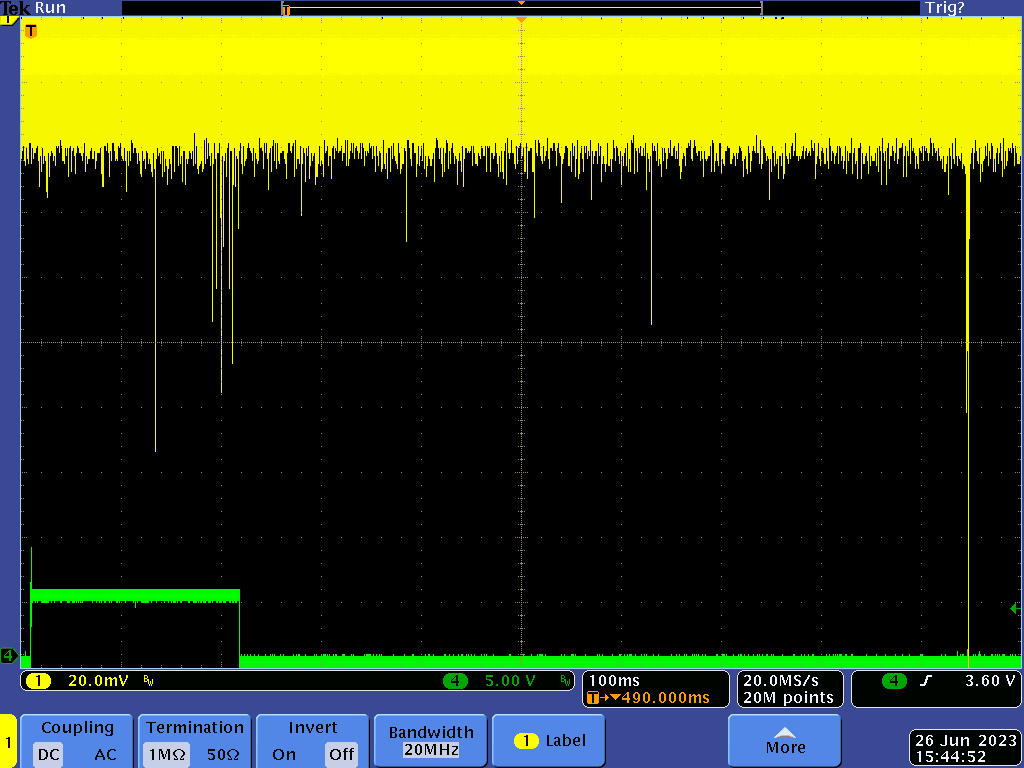Click the rising edge trigger slope icon
The image size is (1024, 768).
[924, 681]
